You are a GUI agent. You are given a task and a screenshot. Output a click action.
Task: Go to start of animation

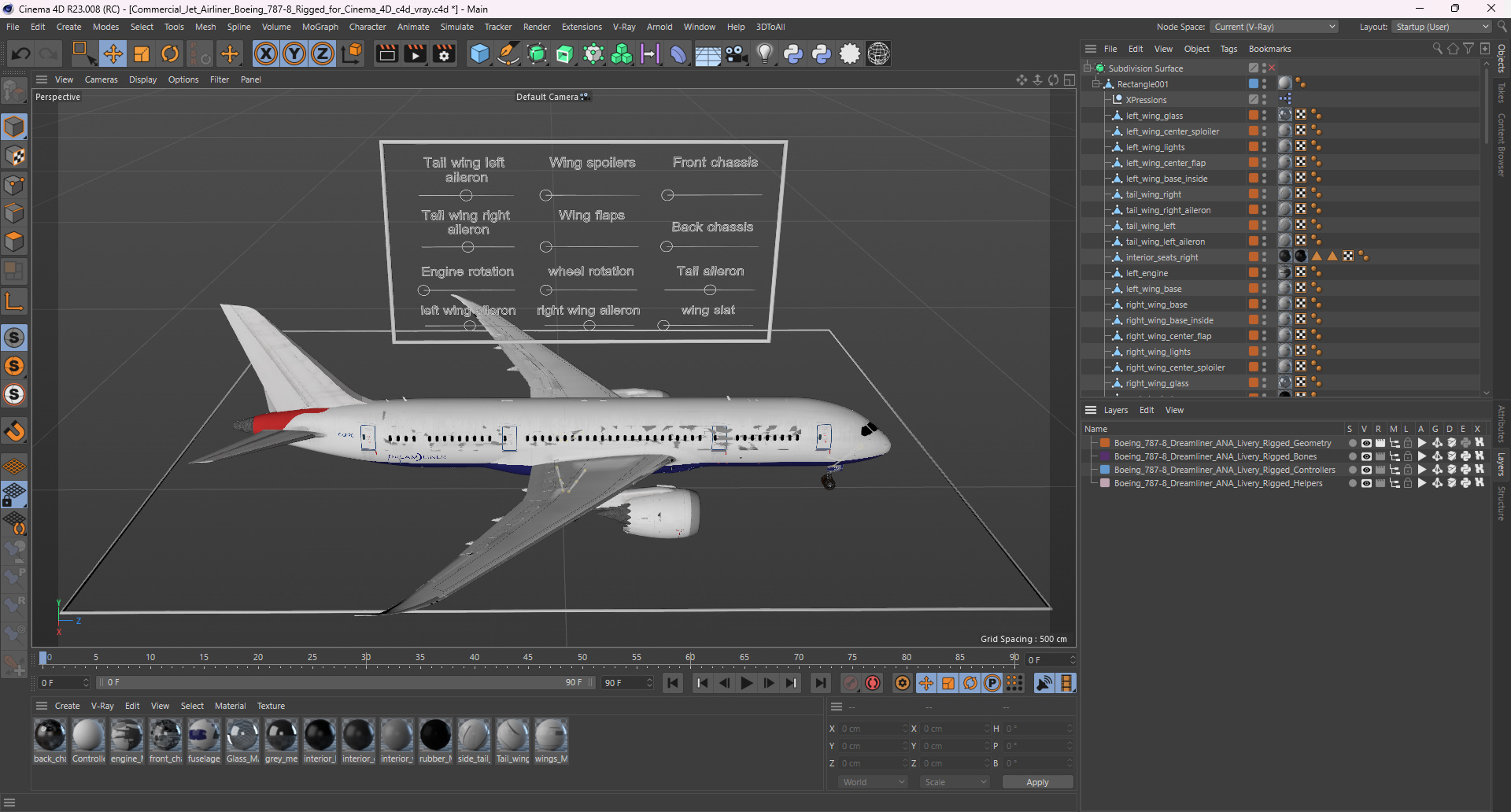[x=673, y=683]
